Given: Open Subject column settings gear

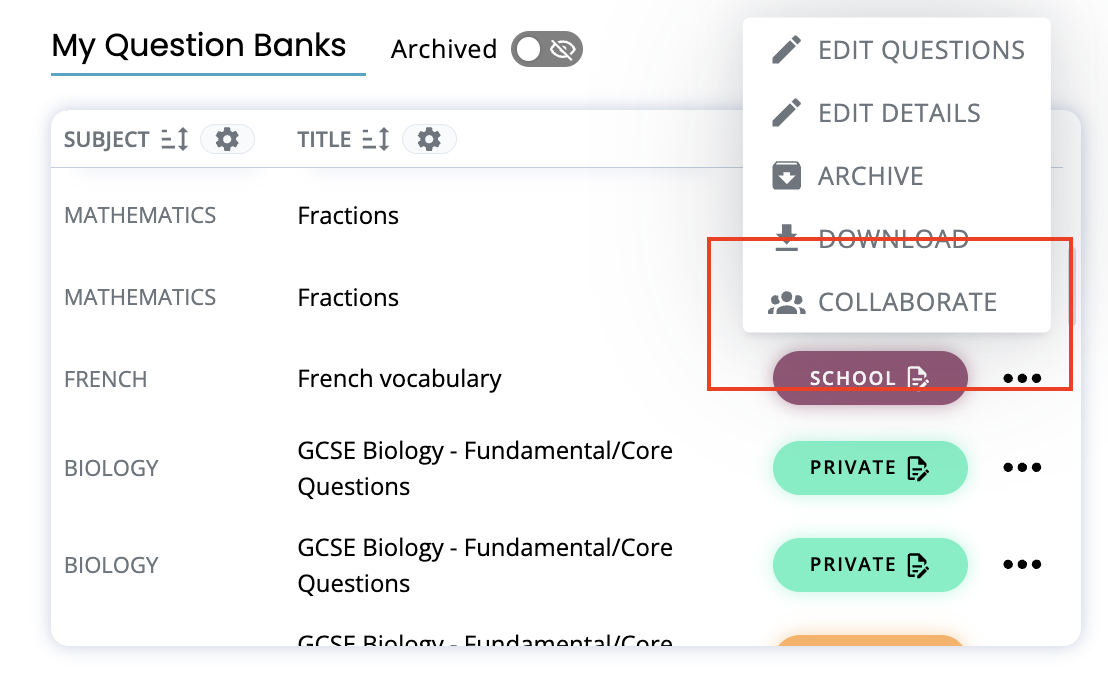Looking at the screenshot, I should point(227,139).
